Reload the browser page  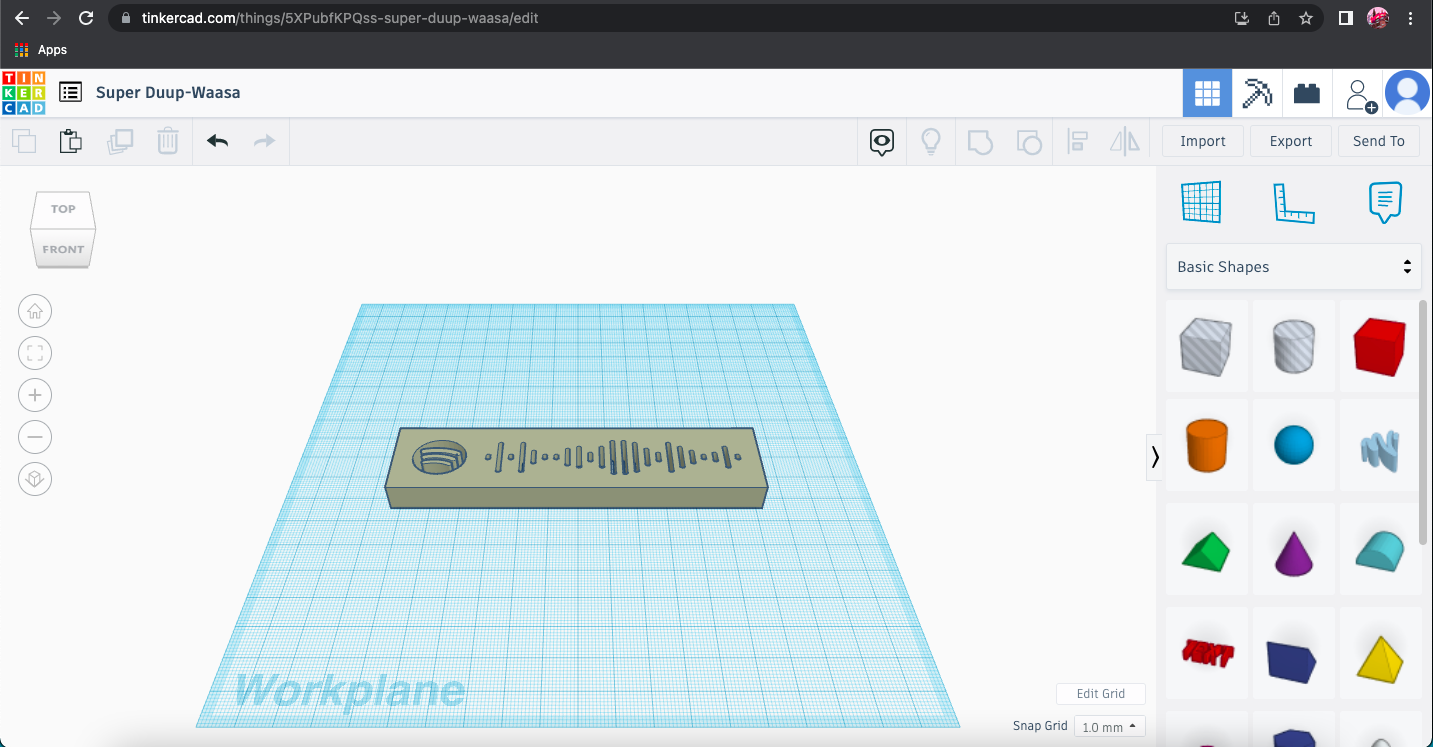pyautogui.click(x=86, y=18)
